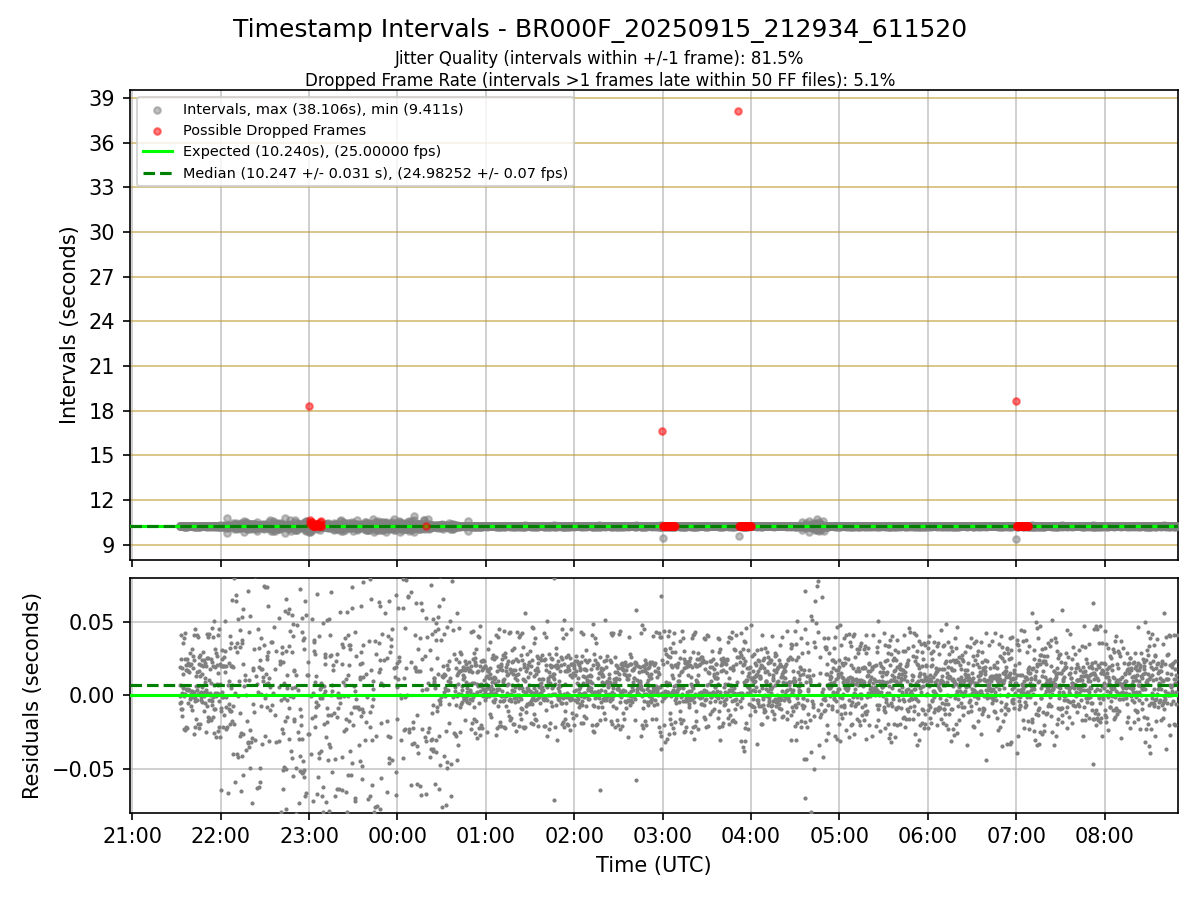Click y-axis tick label "27"
The width and height of the screenshot is (1200, 900).
pyautogui.click(x=101, y=277)
